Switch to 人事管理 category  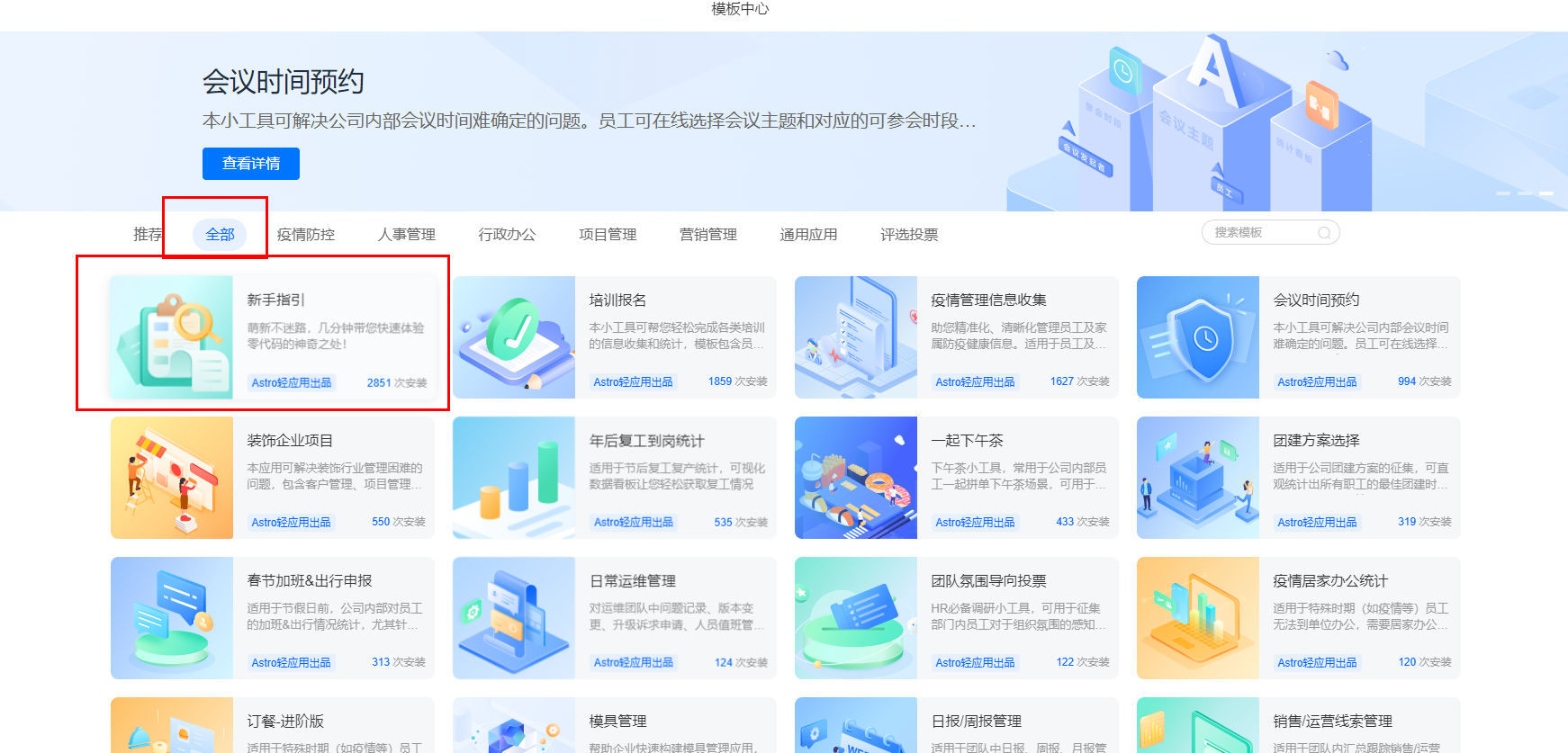click(x=407, y=235)
